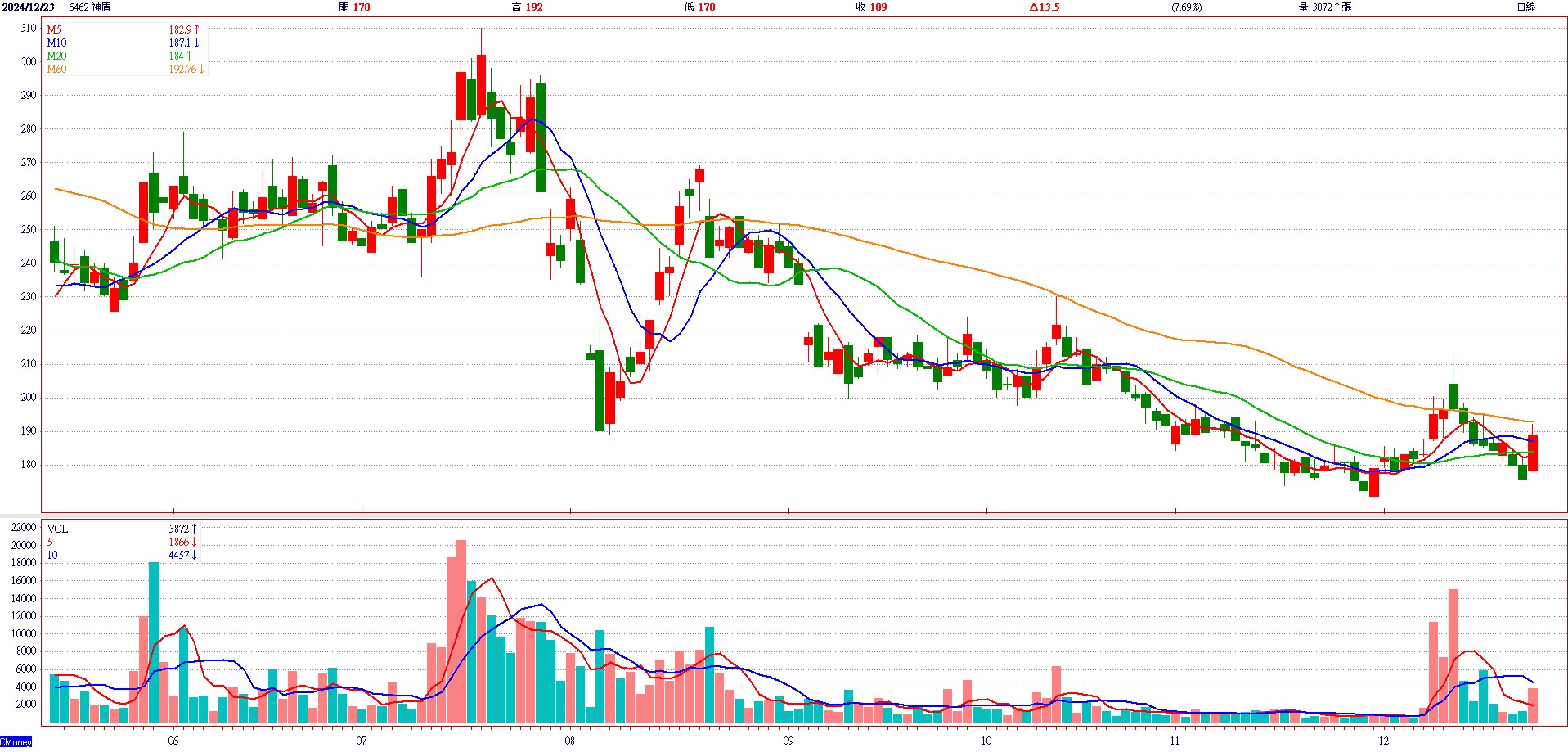Click the M10 moving average legend

pyautogui.click(x=56, y=43)
